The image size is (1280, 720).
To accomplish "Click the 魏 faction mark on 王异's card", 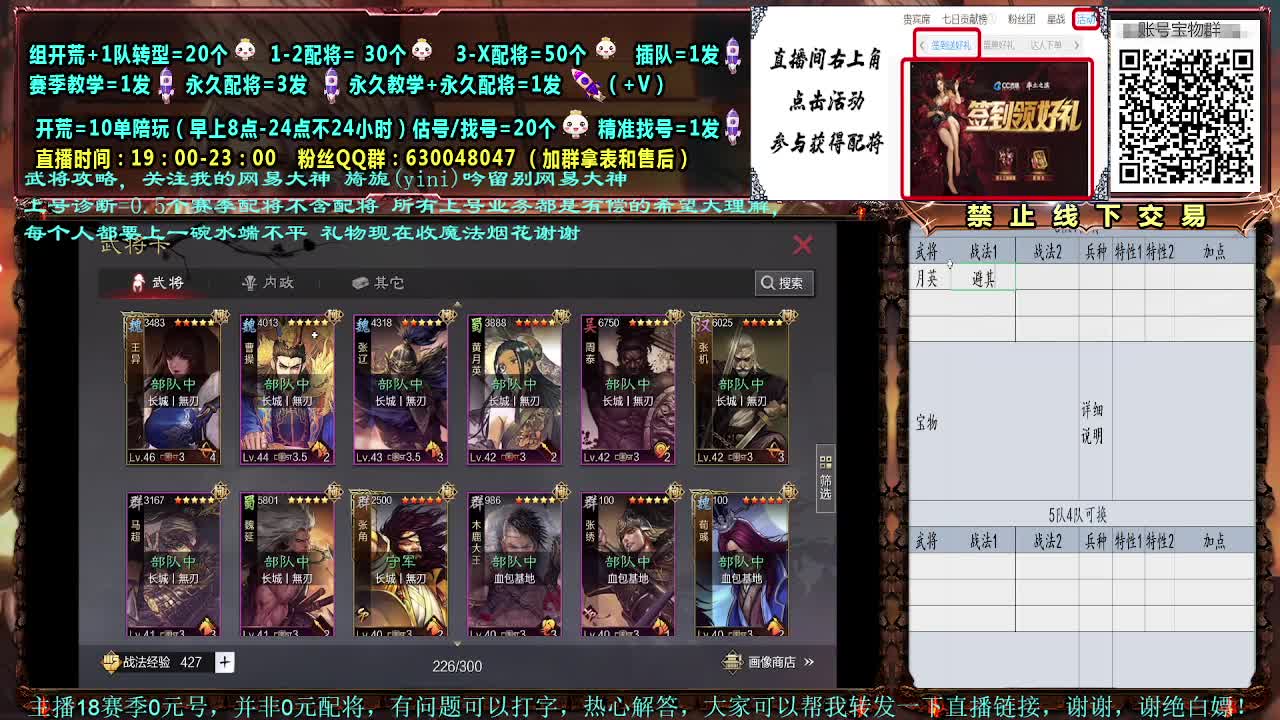I will (x=135, y=324).
